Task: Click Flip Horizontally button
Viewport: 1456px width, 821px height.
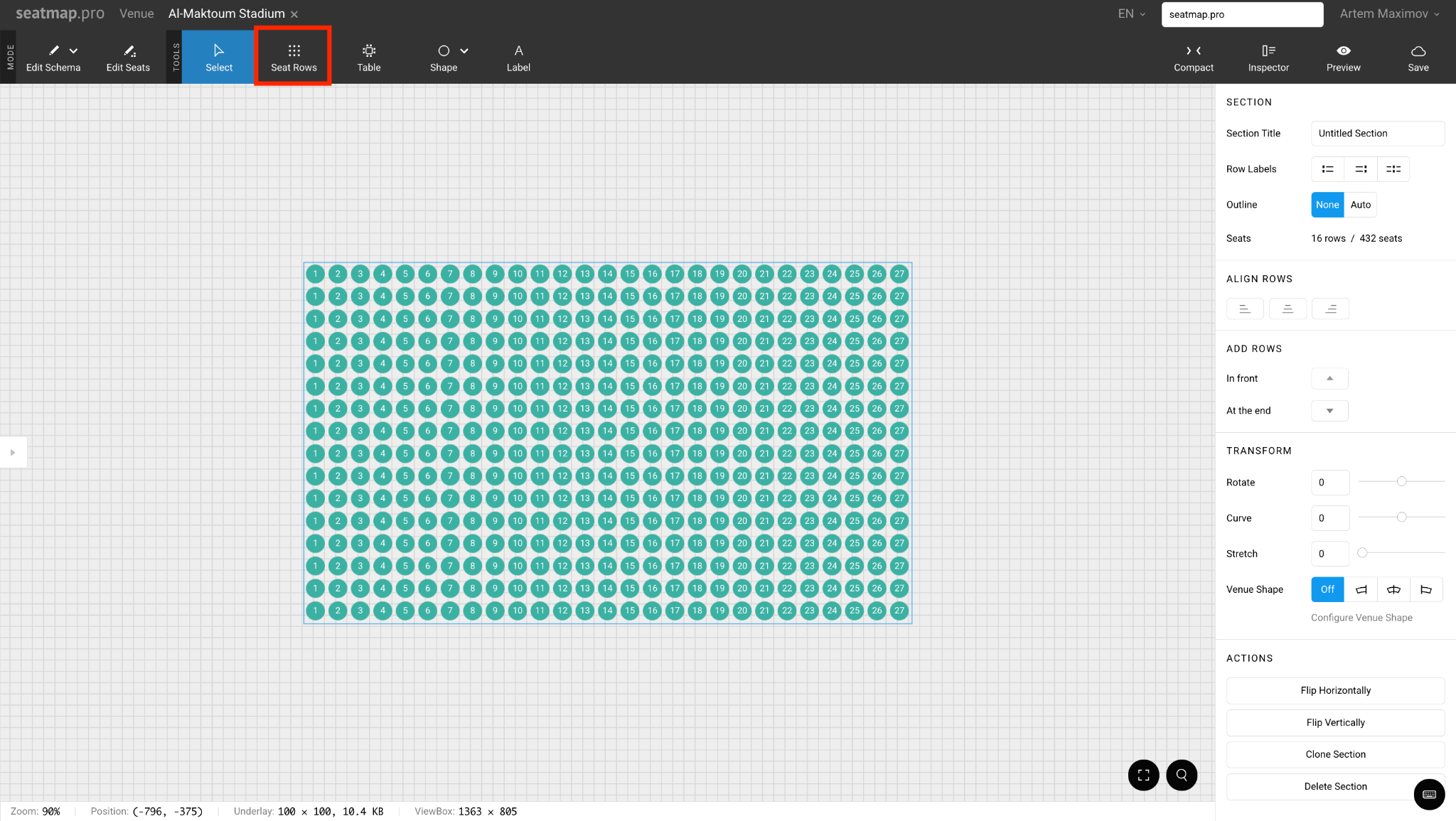Action: (x=1335, y=690)
